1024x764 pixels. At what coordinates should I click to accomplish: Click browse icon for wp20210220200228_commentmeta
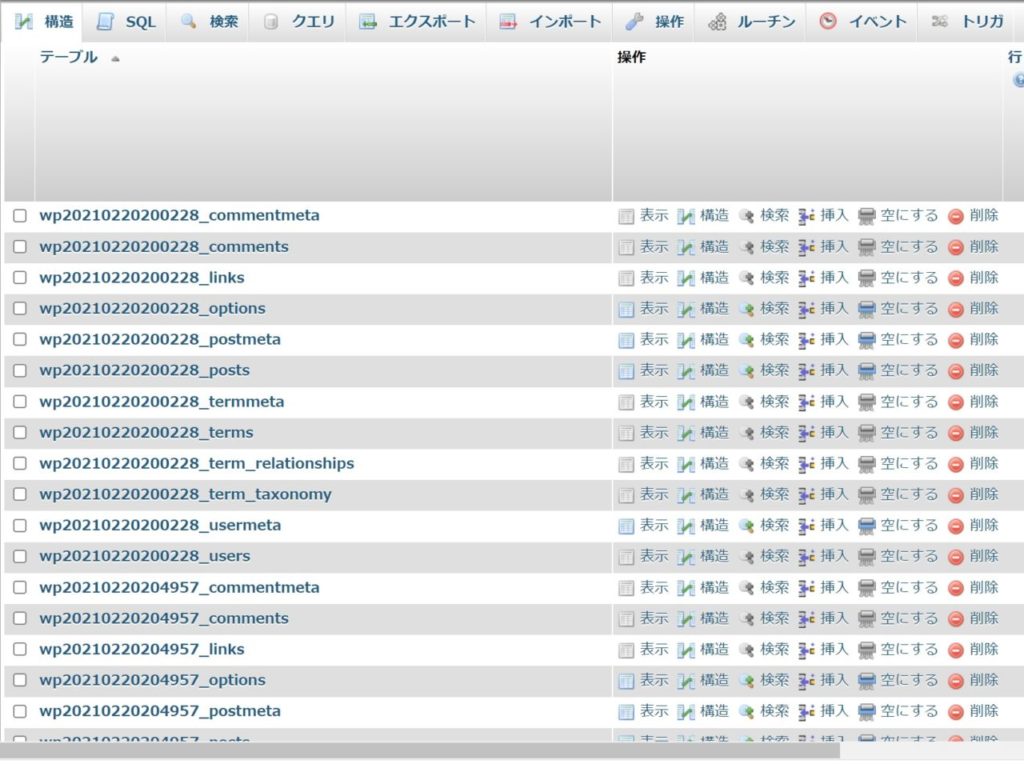click(626, 216)
